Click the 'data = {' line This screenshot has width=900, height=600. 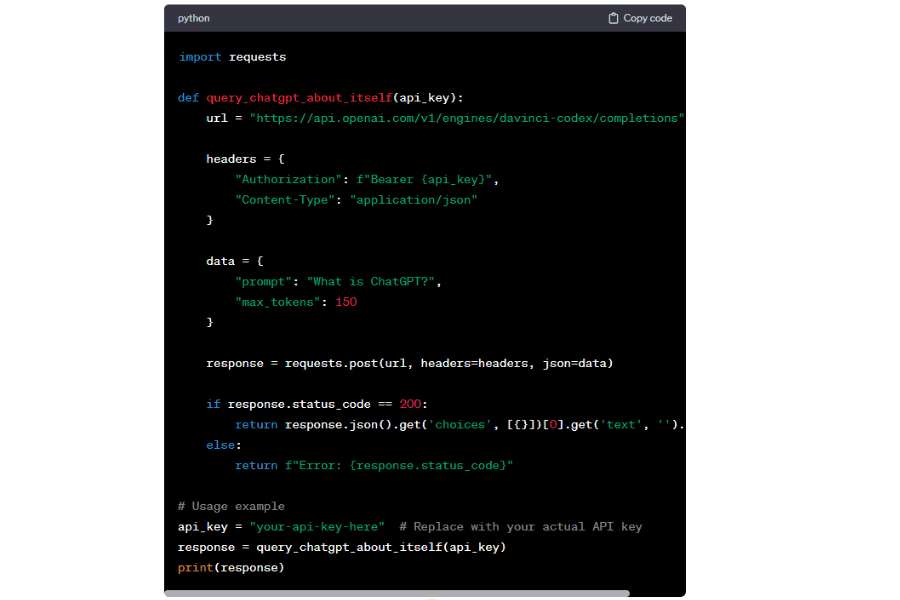coord(235,261)
